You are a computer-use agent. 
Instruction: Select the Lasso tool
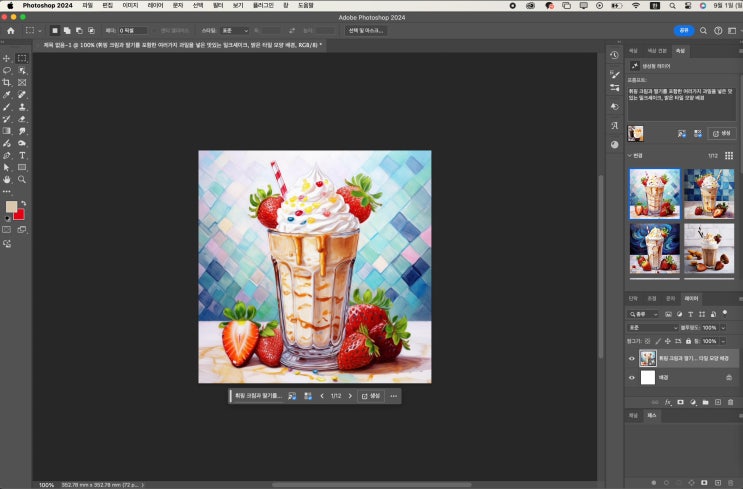point(7,70)
